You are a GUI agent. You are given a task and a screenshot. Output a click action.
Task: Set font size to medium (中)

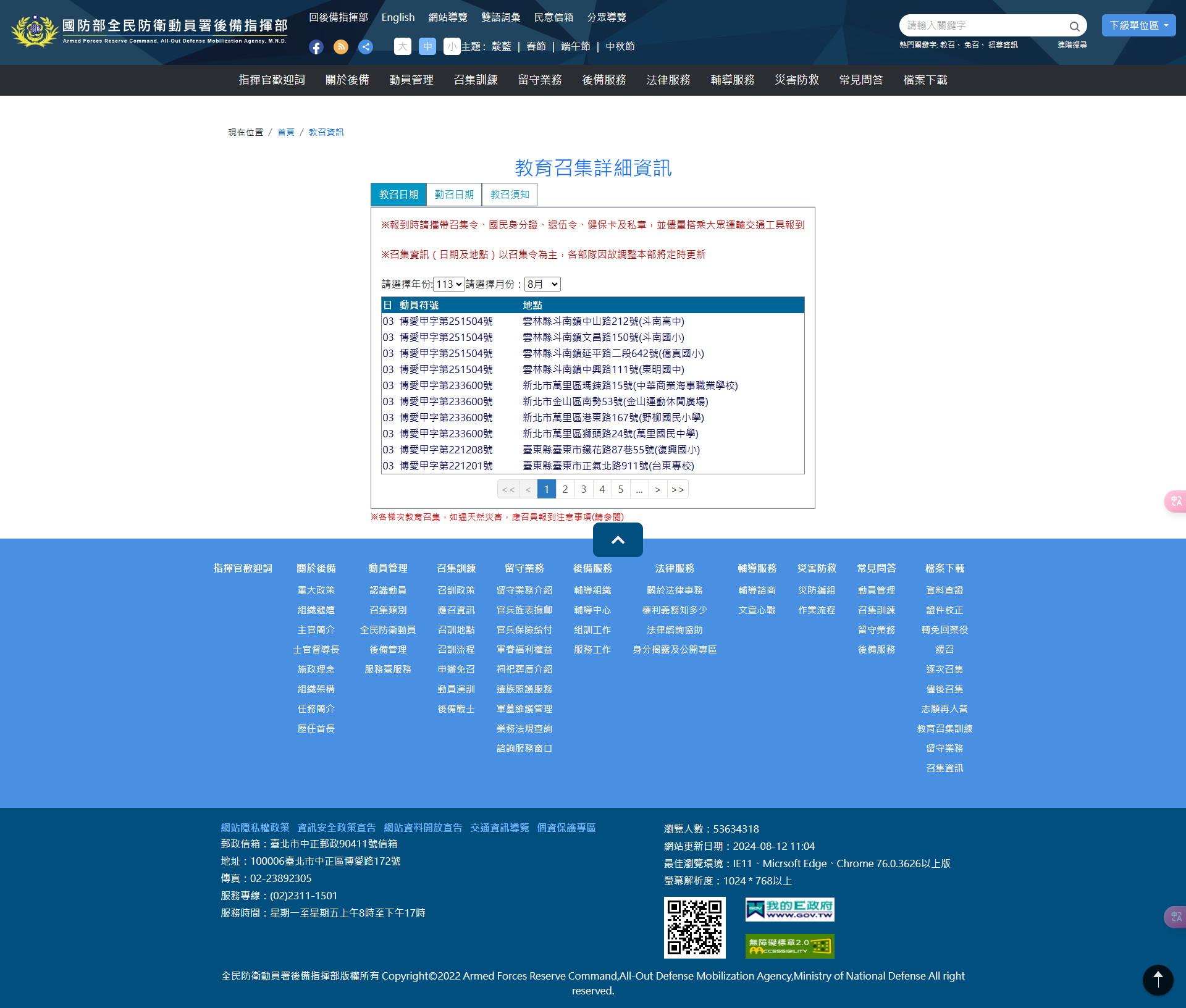coord(427,46)
